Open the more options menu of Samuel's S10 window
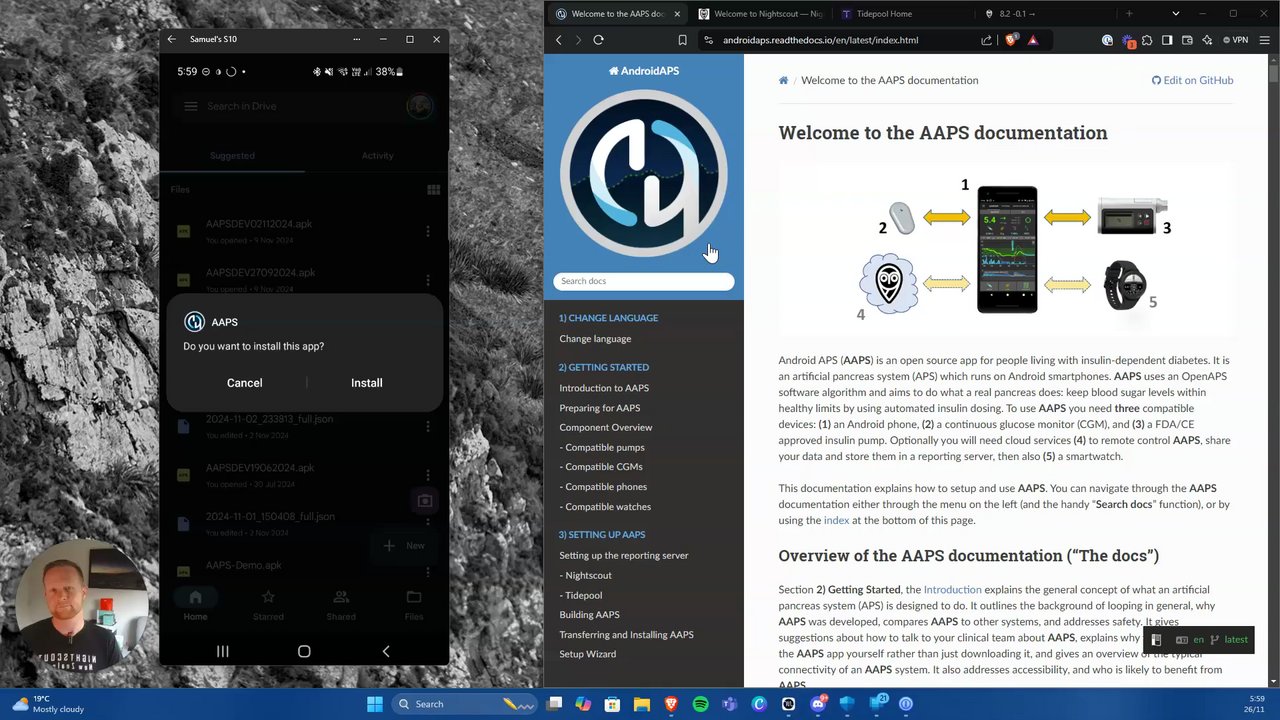This screenshot has height=720, width=1280. (x=356, y=39)
